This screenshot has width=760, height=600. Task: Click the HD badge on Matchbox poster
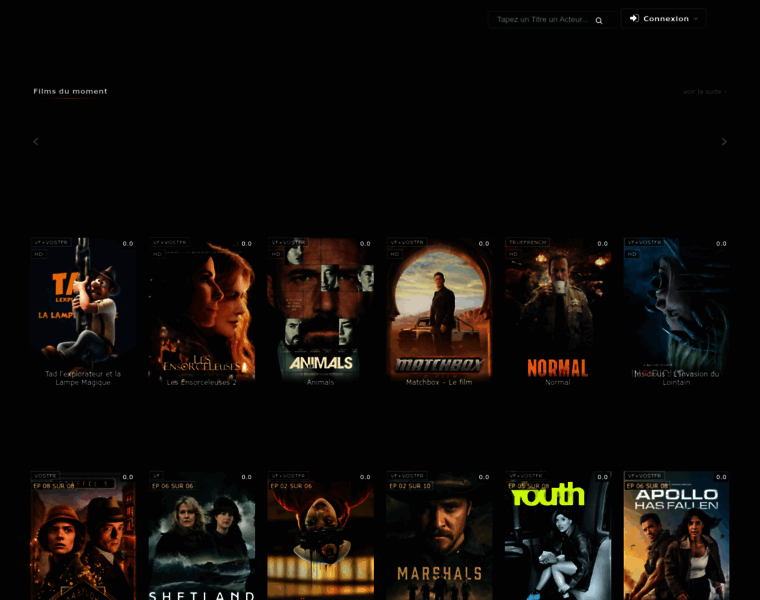click(x=395, y=254)
